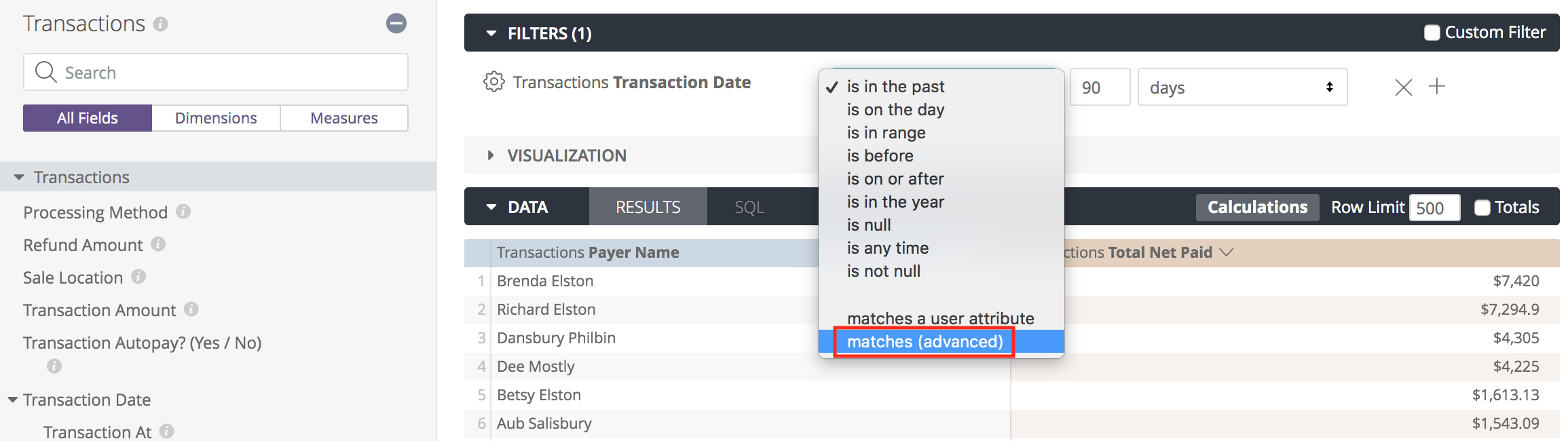Click the info icon next to Transactions title
Viewport: 1568px width, 441px height.
click(x=161, y=24)
